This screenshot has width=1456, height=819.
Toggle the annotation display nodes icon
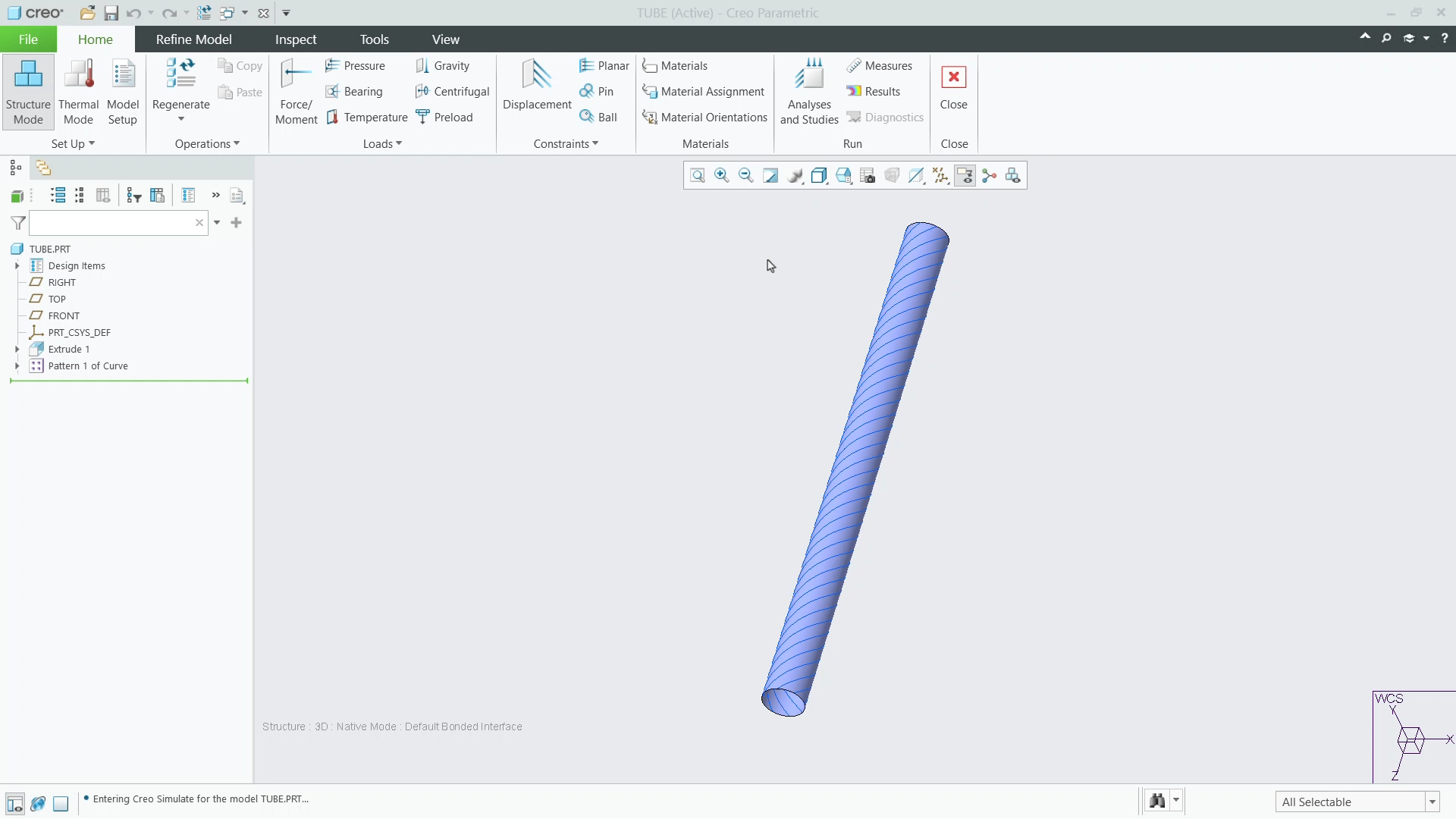pos(989,176)
